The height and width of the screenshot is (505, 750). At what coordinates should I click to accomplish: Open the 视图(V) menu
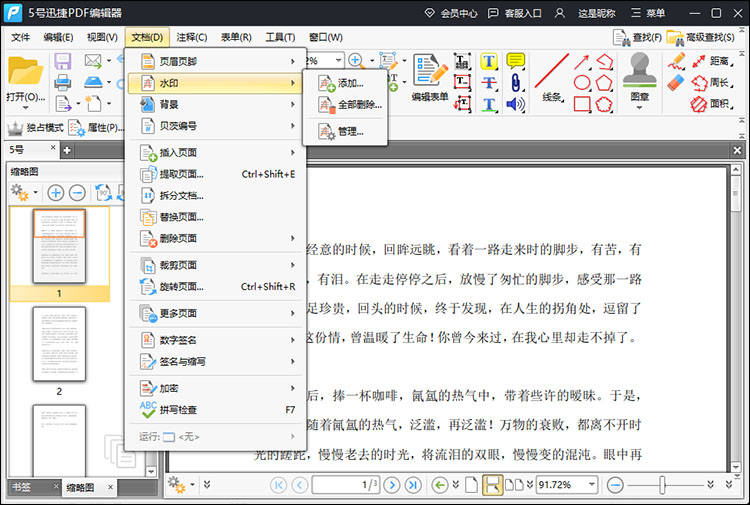(x=102, y=37)
